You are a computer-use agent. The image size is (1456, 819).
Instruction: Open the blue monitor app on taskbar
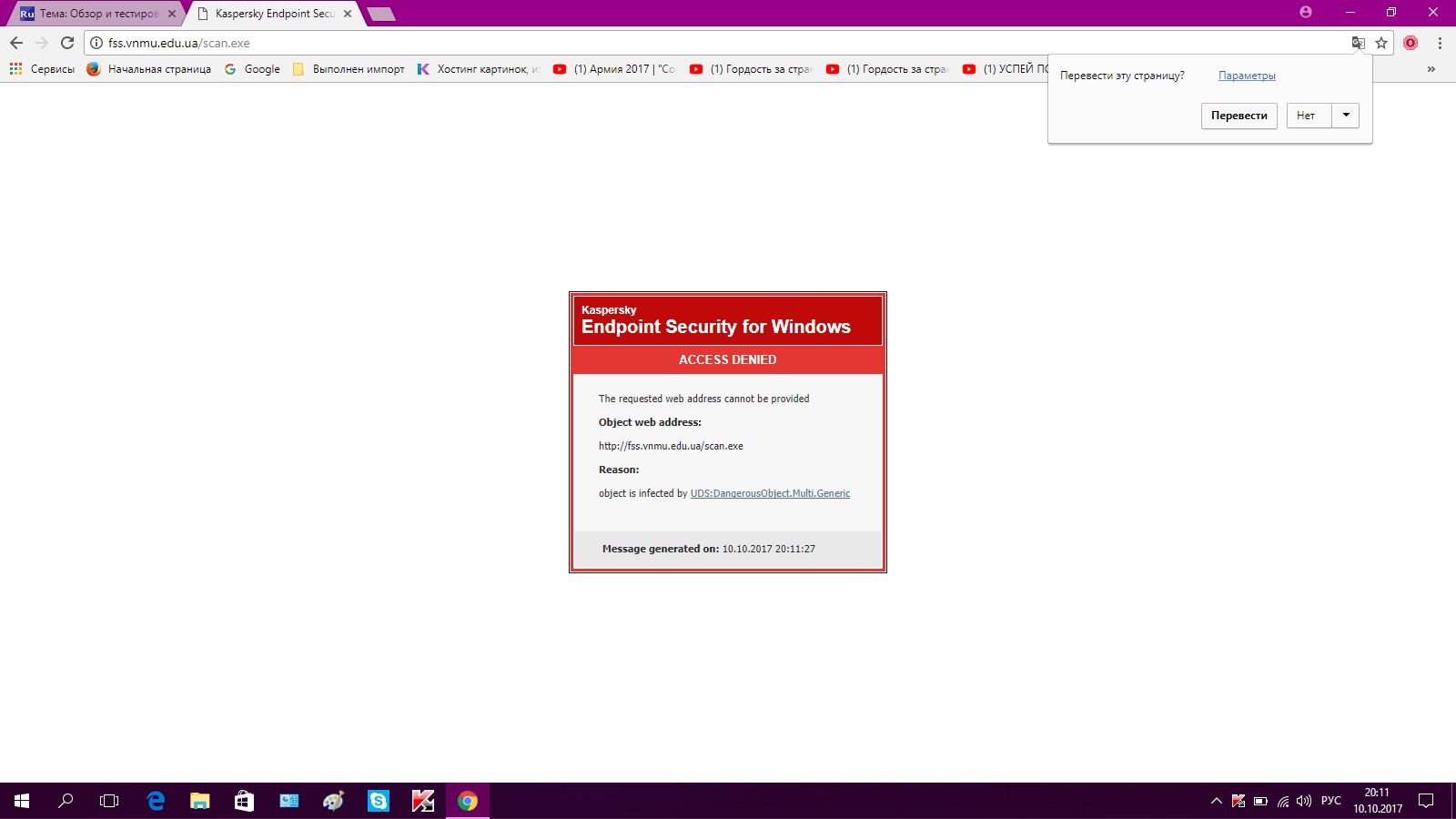pyautogui.click(x=288, y=801)
